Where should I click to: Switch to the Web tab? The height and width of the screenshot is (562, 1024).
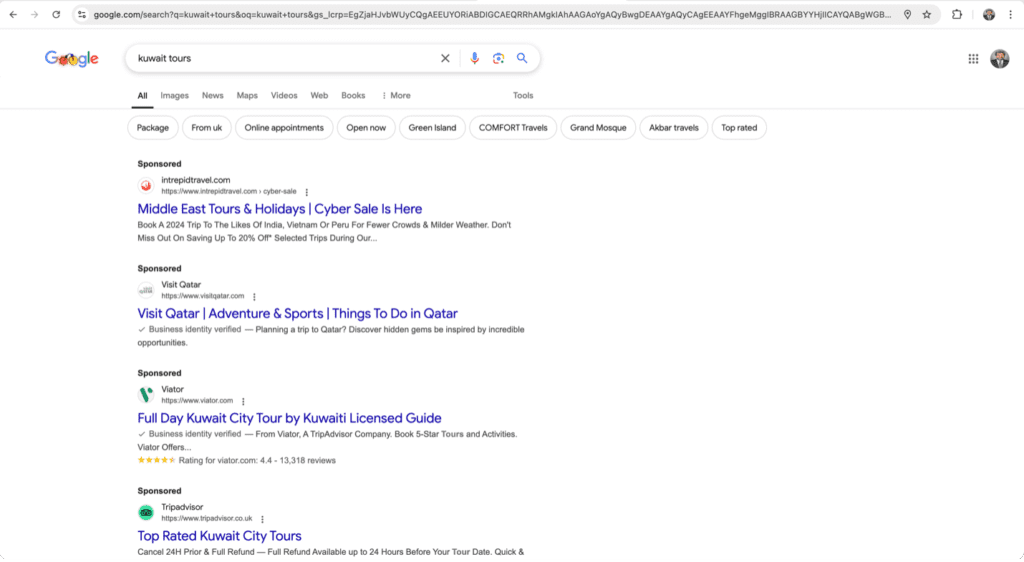pos(319,95)
